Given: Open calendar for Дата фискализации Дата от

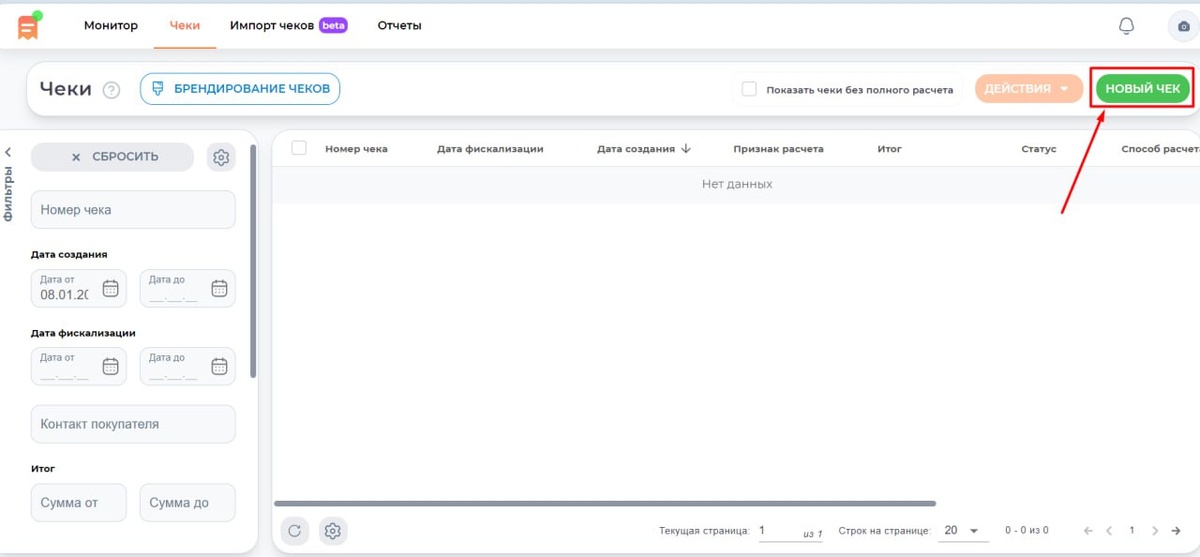Looking at the screenshot, I should click(x=111, y=366).
